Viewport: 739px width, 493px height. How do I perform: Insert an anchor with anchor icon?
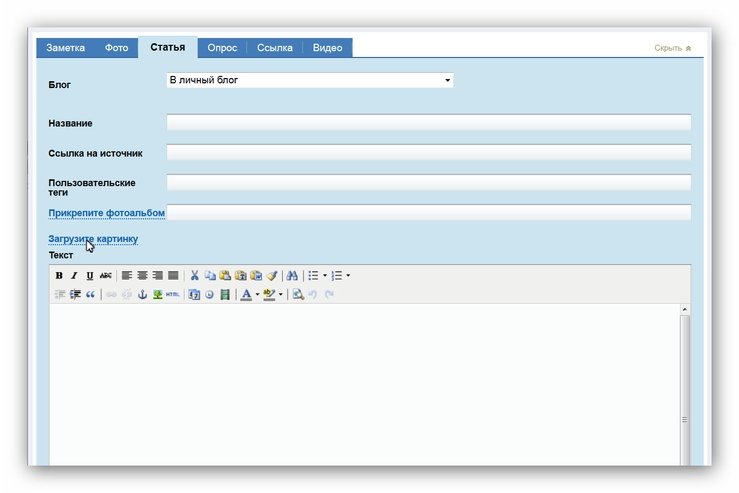pyautogui.click(x=142, y=295)
